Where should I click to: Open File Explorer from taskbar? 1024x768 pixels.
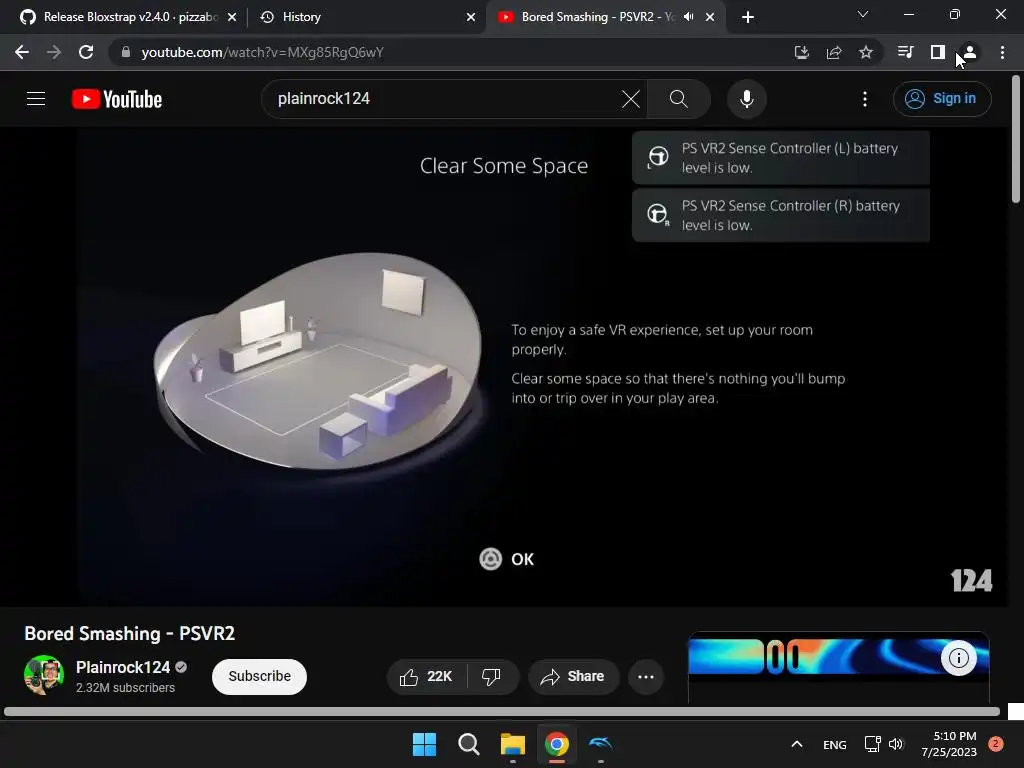[x=513, y=744]
